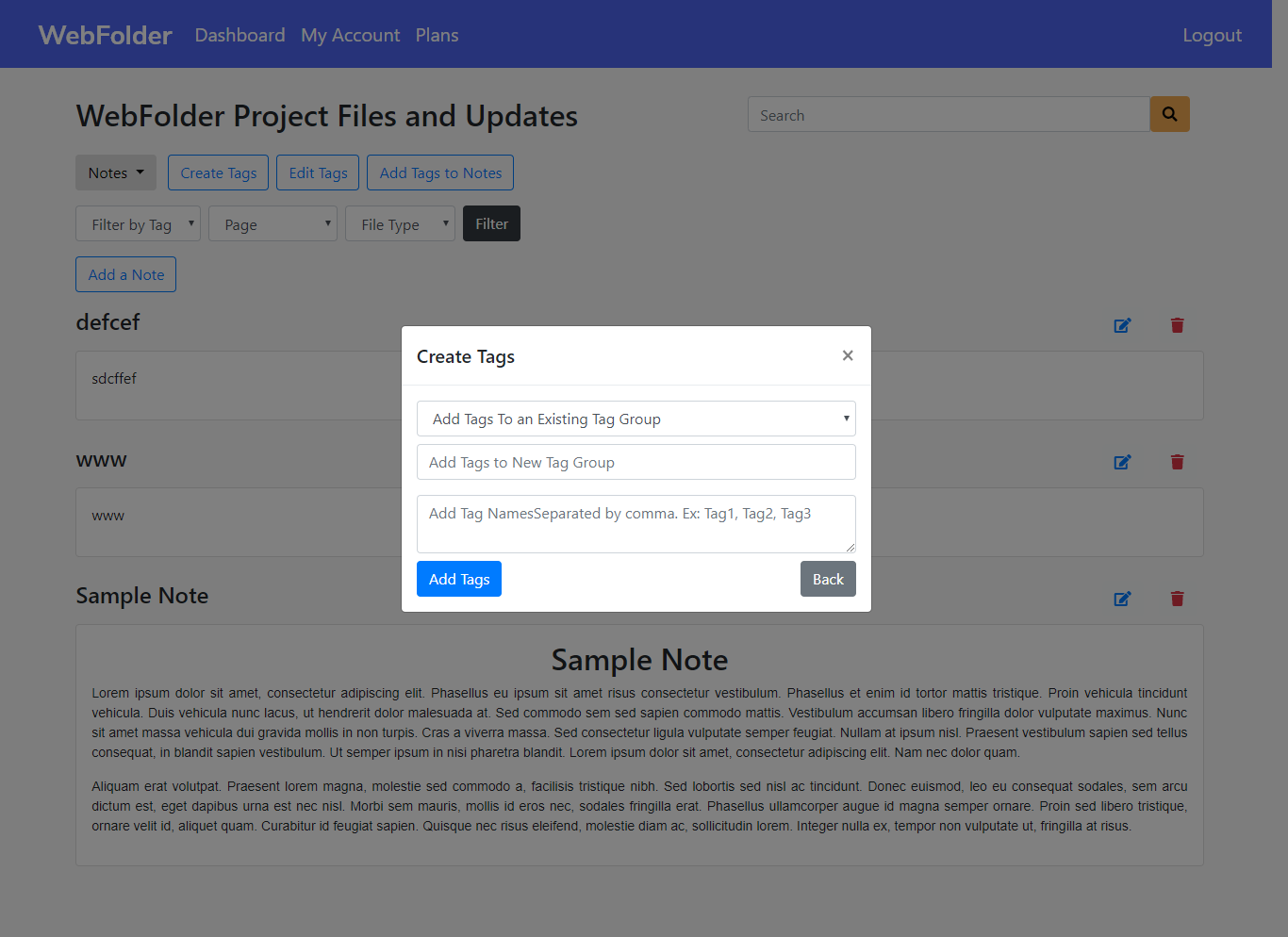Expand the Filter by Tag dropdown

pyautogui.click(x=138, y=223)
